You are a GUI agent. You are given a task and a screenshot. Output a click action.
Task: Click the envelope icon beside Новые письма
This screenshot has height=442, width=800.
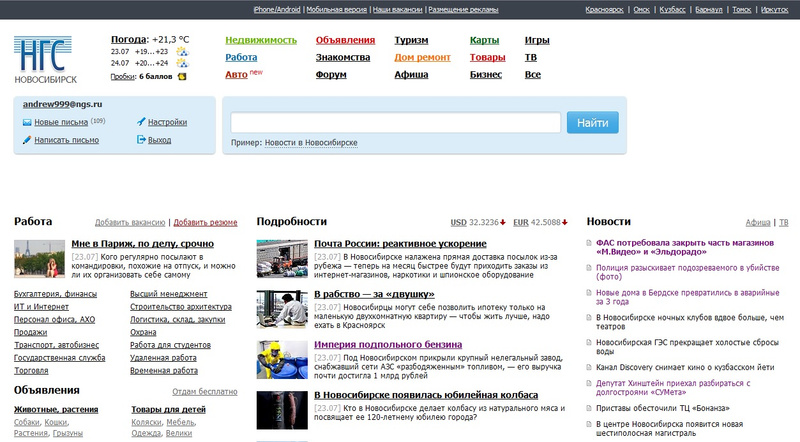click(25, 123)
